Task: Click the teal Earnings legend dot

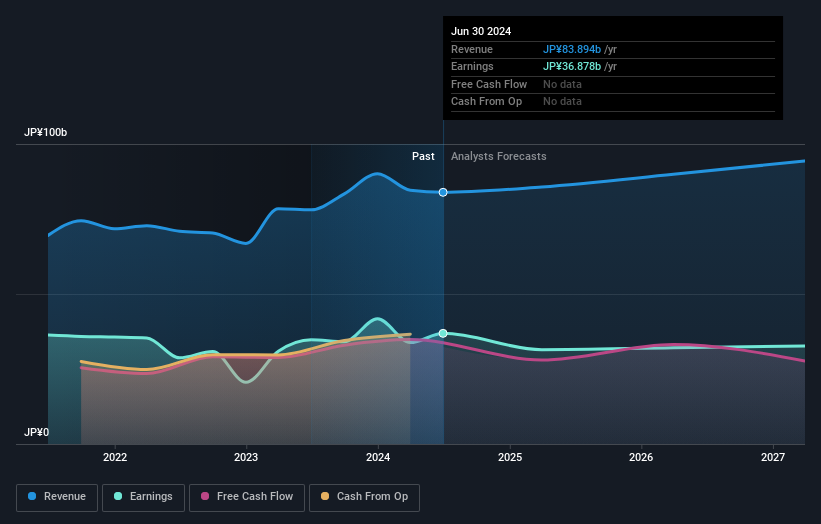Action: point(118,496)
